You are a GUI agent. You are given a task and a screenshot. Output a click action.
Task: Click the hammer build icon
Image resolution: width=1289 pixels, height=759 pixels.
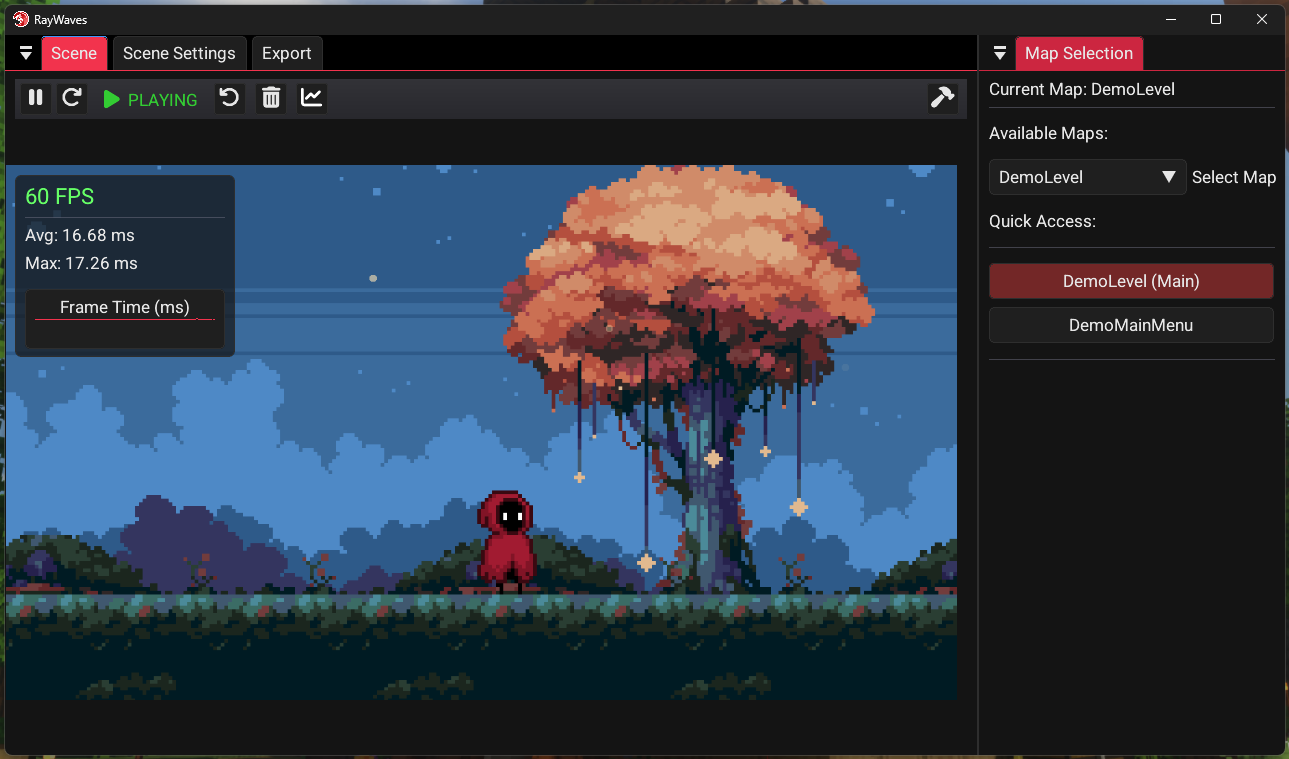(x=942, y=98)
